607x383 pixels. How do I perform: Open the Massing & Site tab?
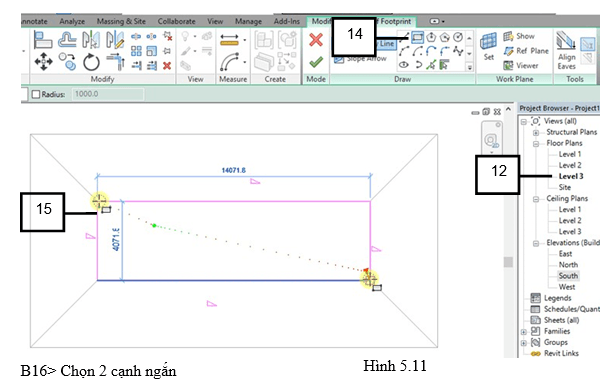click(x=121, y=22)
